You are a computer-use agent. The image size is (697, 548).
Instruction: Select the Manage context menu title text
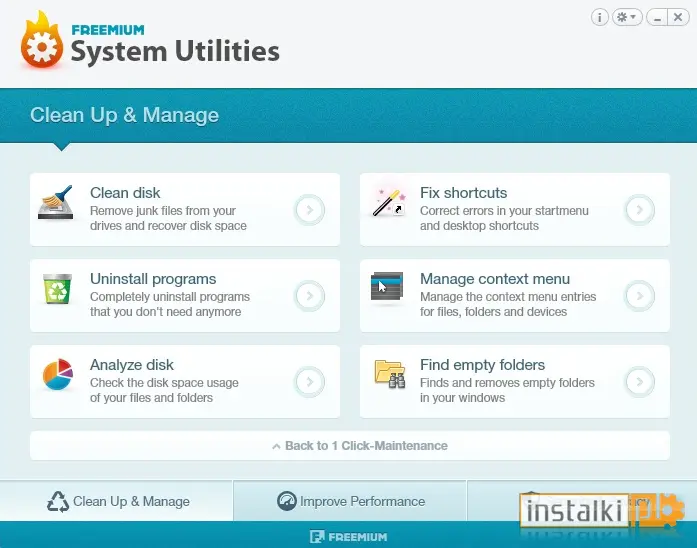tap(495, 279)
